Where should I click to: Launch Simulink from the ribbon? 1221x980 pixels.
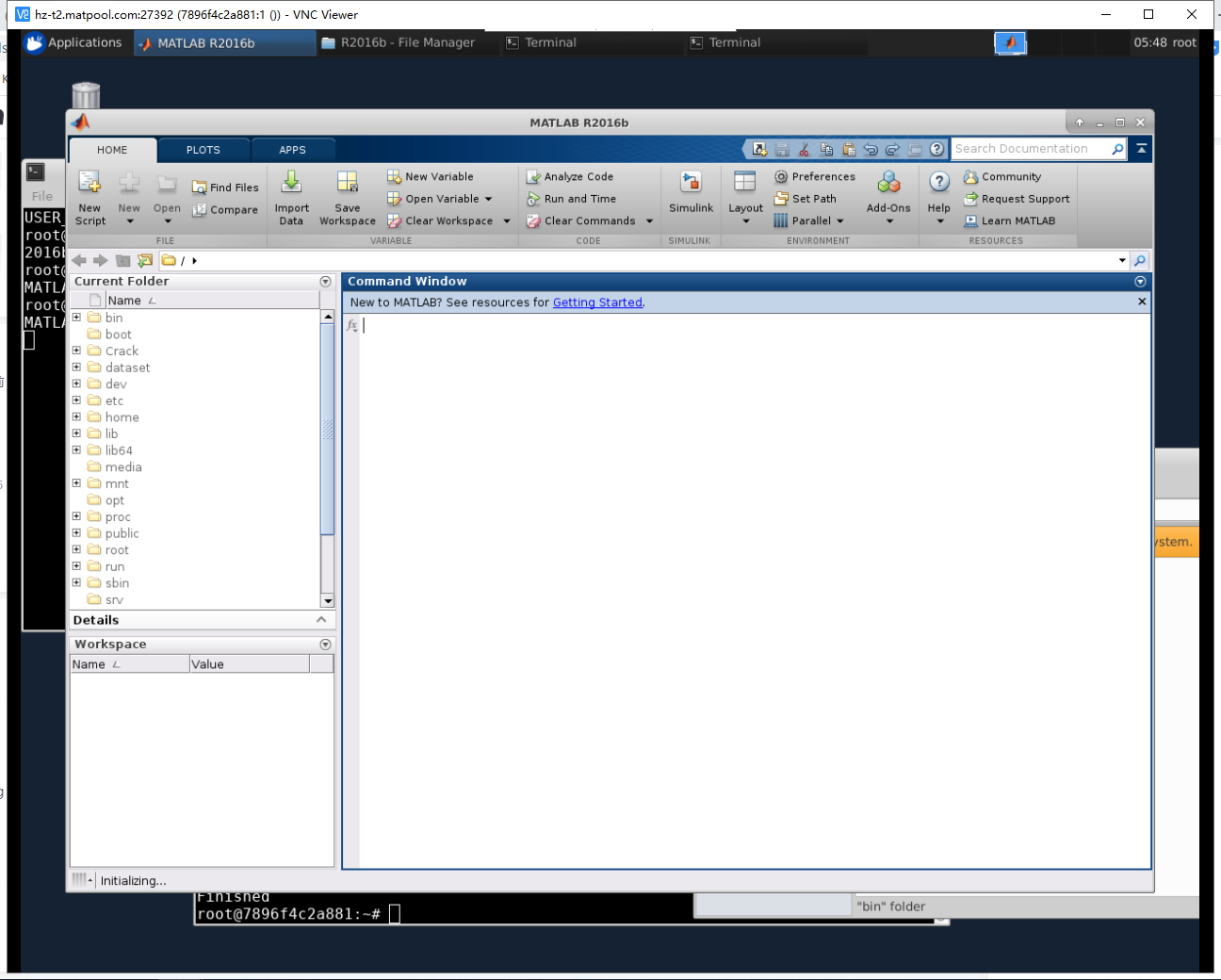[x=691, y=193]
